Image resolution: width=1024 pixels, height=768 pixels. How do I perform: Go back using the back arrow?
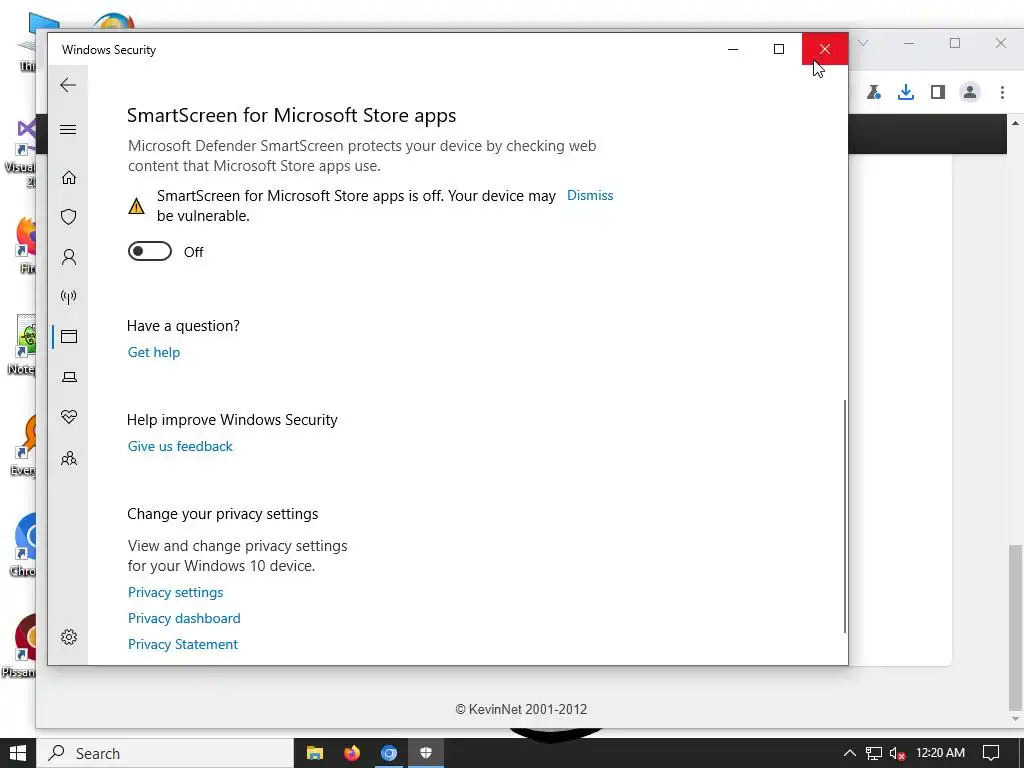click(x=68, y=85)
